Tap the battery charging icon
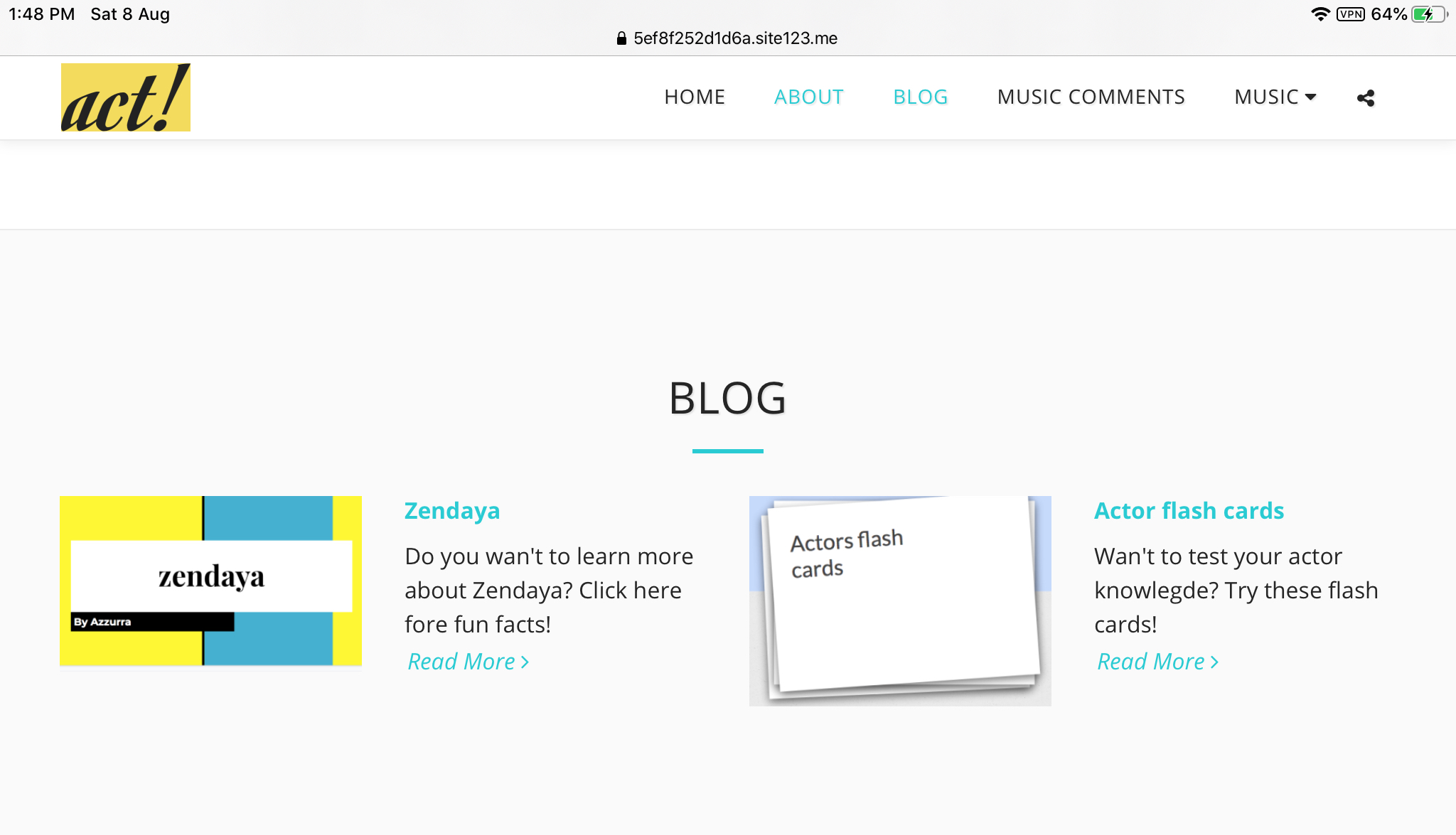 pos(1428,14)
